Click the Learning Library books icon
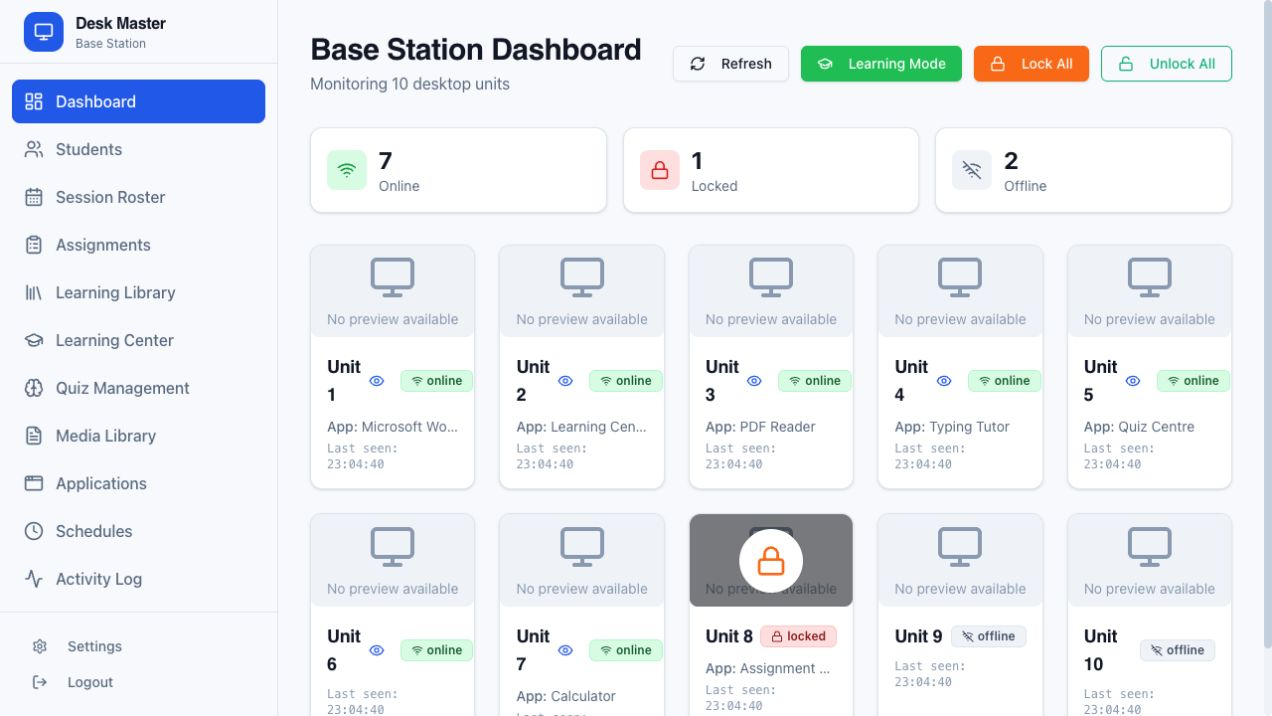This screenshot has height=716, width=1272. pyautogui.click(x=34, y=293)
